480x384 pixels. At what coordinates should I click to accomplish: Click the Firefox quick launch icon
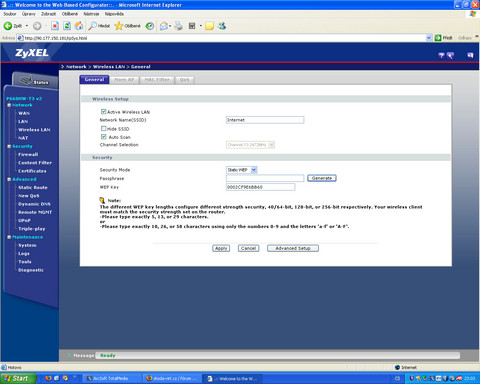48,378
